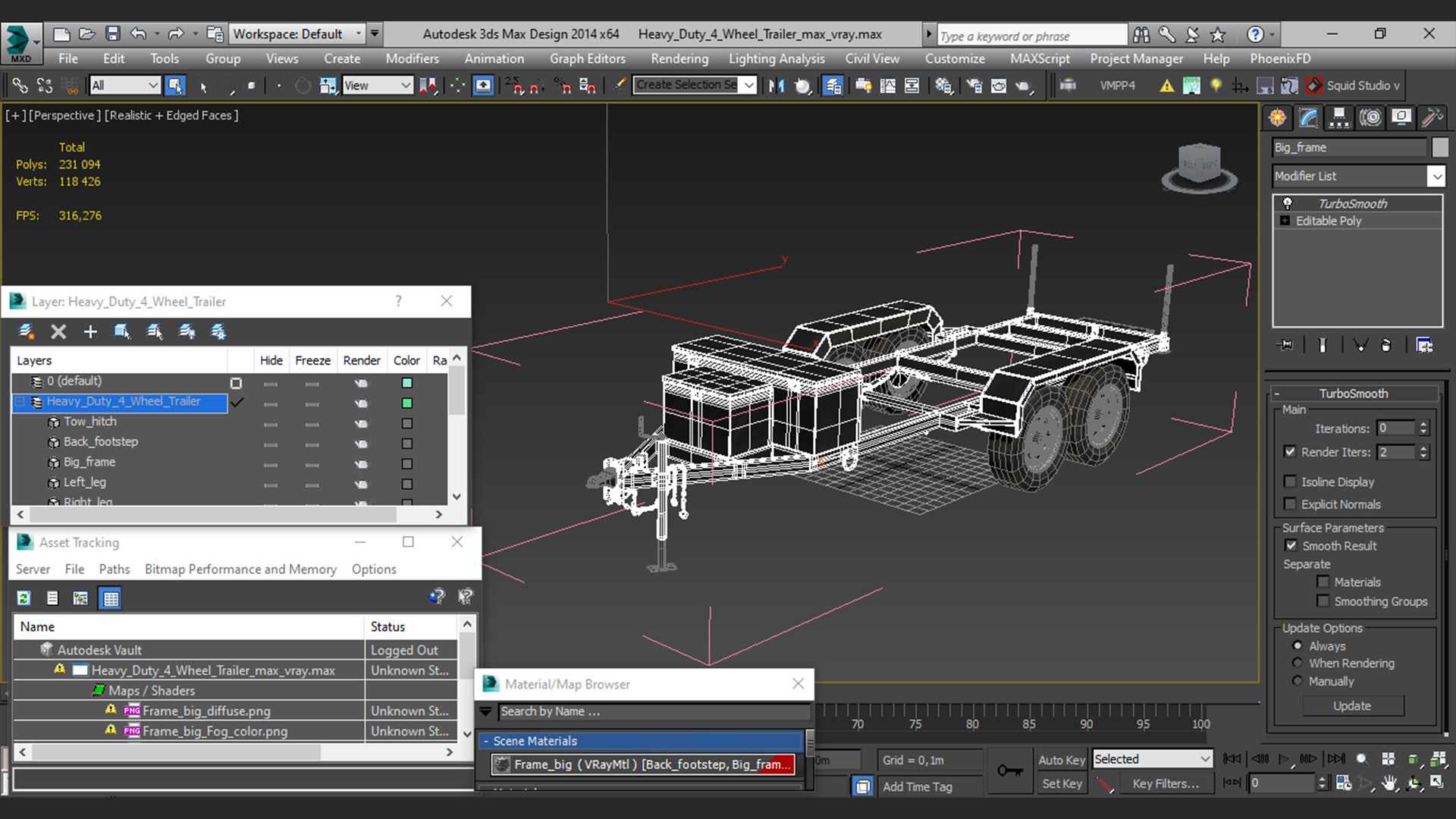This screenshot has height=819, width=1456.
Task: Open the Modifiers menu
Action: click(x=412, y=58)
